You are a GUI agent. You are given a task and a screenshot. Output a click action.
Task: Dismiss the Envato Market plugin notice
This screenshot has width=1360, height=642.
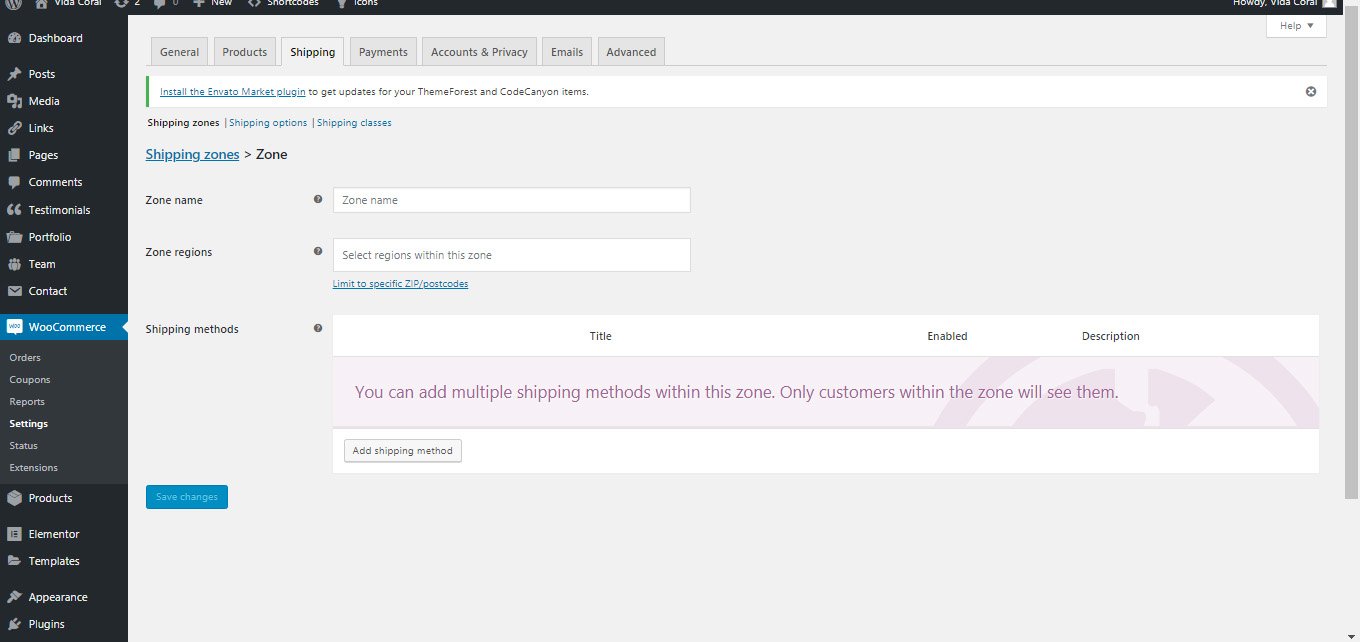tap(1311, 91)
